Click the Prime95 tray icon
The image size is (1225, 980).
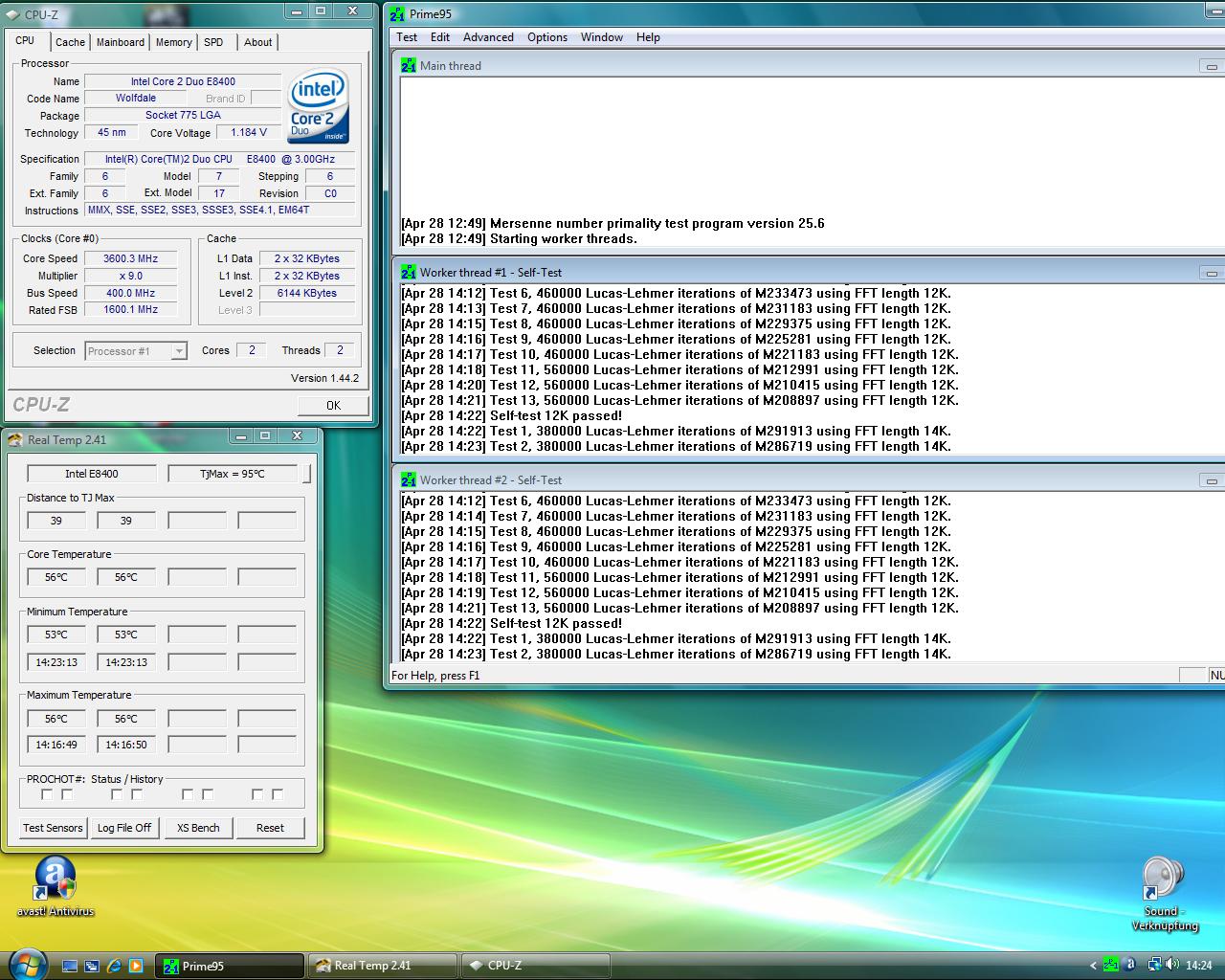1110,965
